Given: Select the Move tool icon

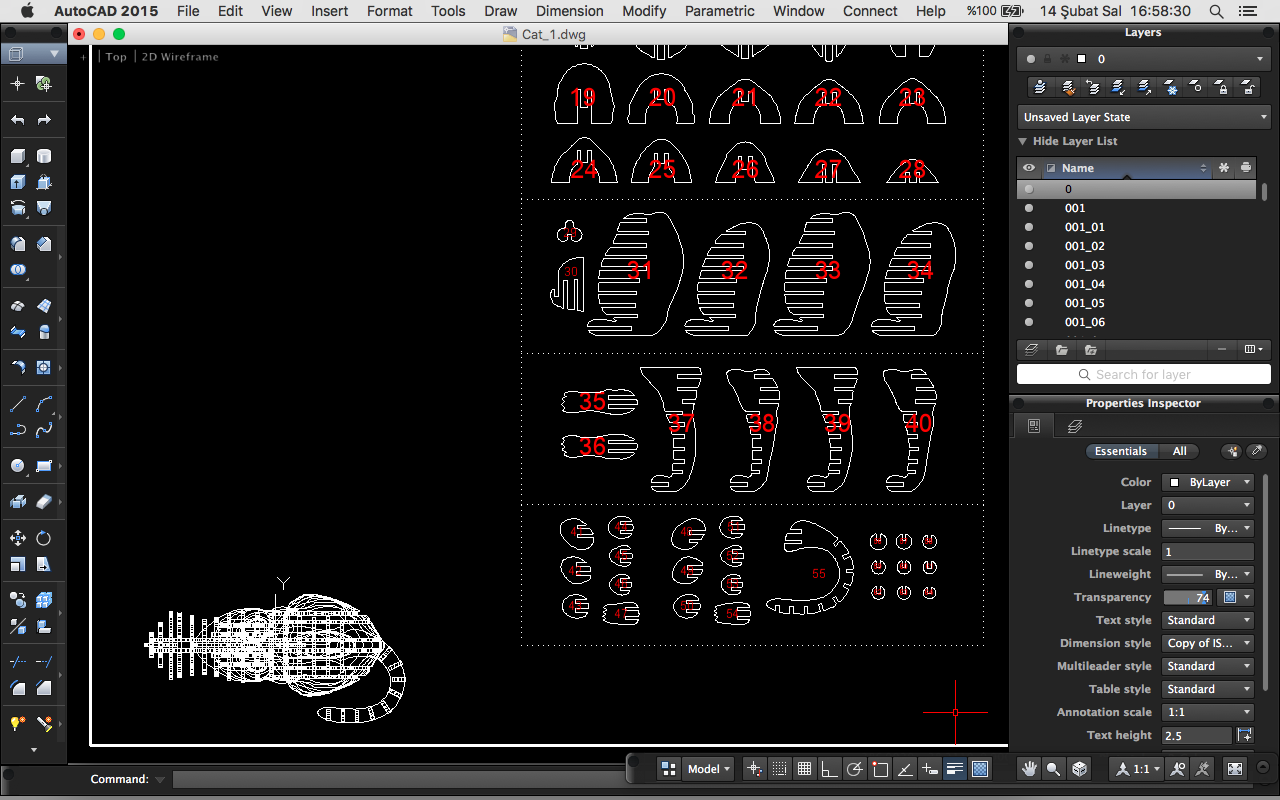Looking at the screenshot, I should pyautogui.click(x=18, y=538).
